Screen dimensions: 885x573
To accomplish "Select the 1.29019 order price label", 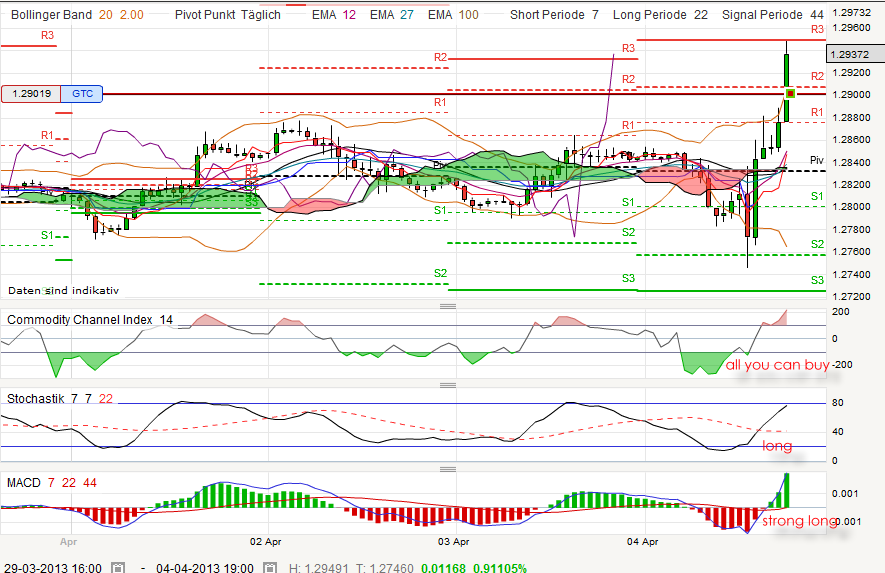I will (x=32, y=94).
